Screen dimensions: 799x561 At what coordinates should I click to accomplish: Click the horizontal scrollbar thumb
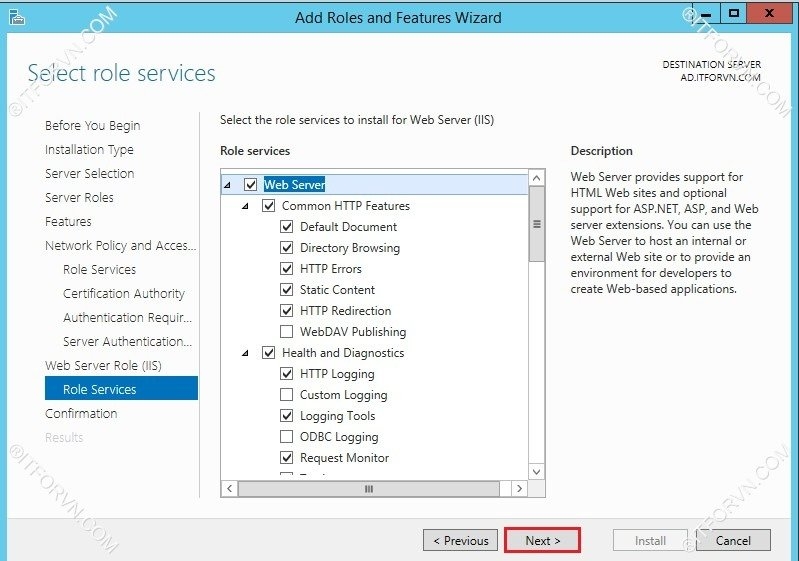(368, 489)
